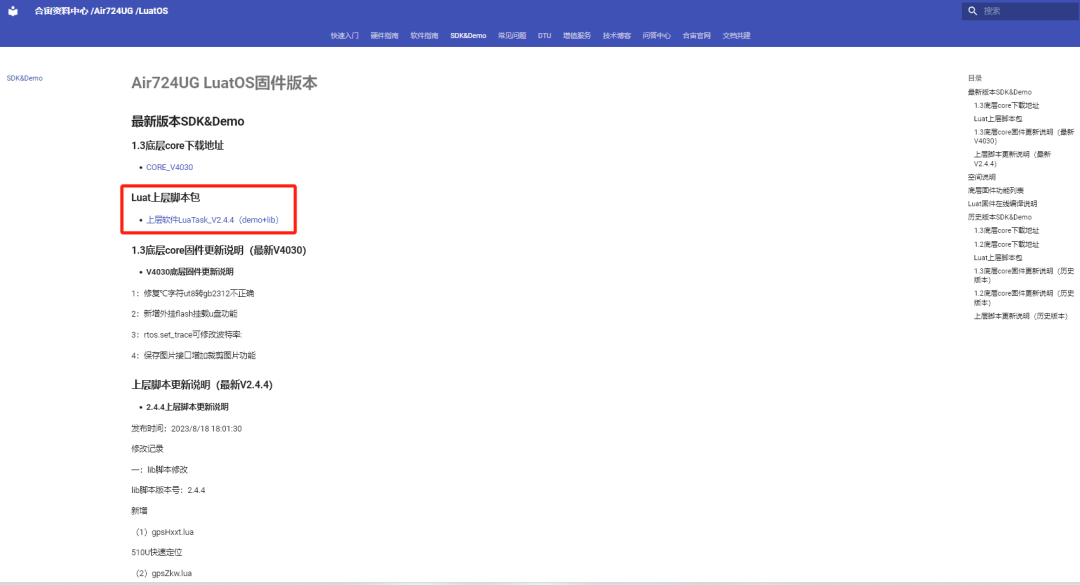This screenshot has height=585, width=1080.
Task: Jump to Luat固件在线编译说明 in contents
Action: [1002, 204]
